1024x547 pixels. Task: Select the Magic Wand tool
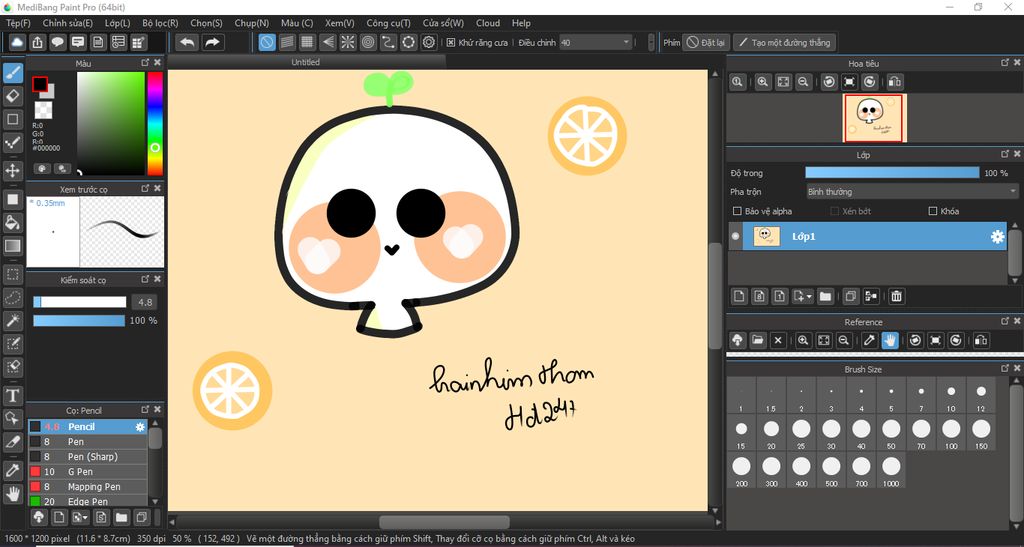[x=12, y=320]
